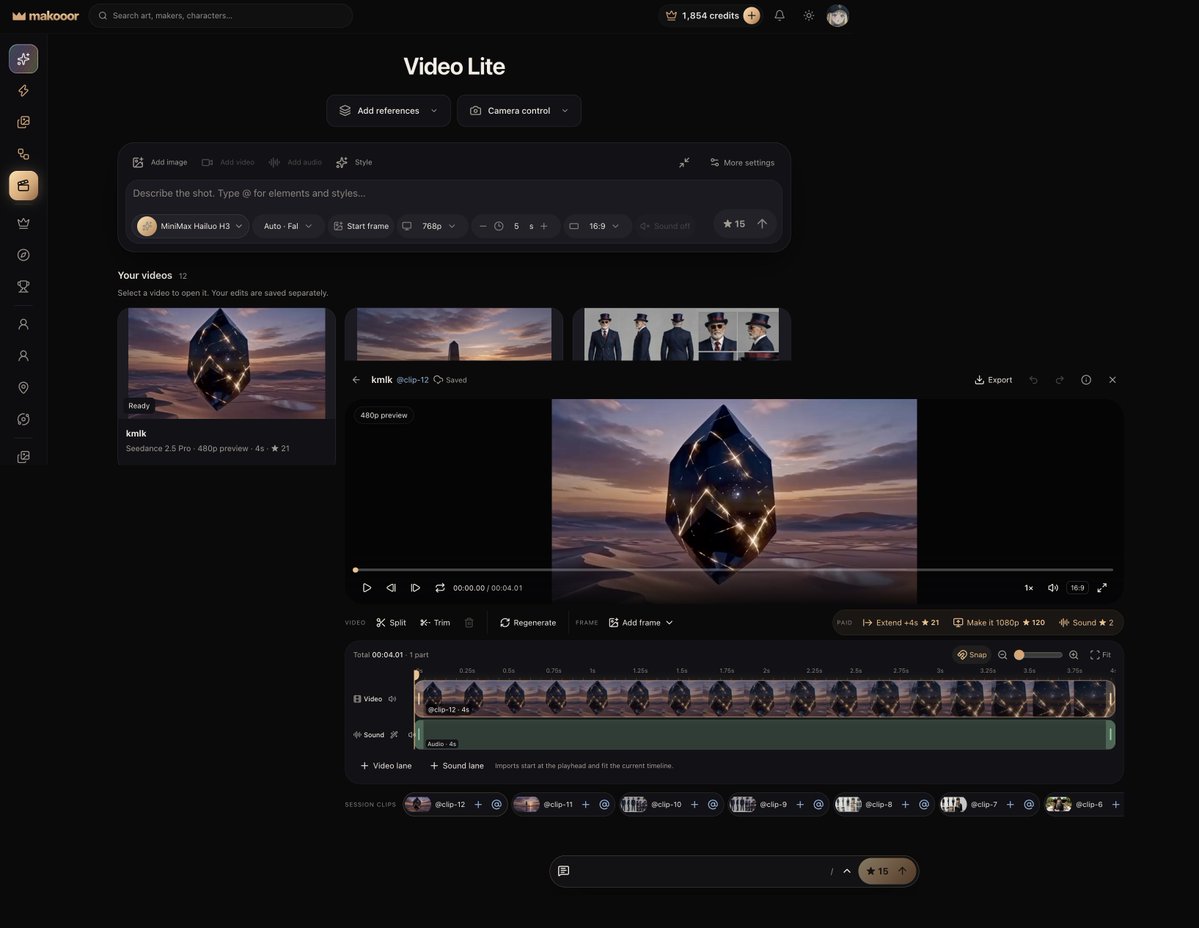
Task: Click Make it 1080p button
Action: (999, 623)
